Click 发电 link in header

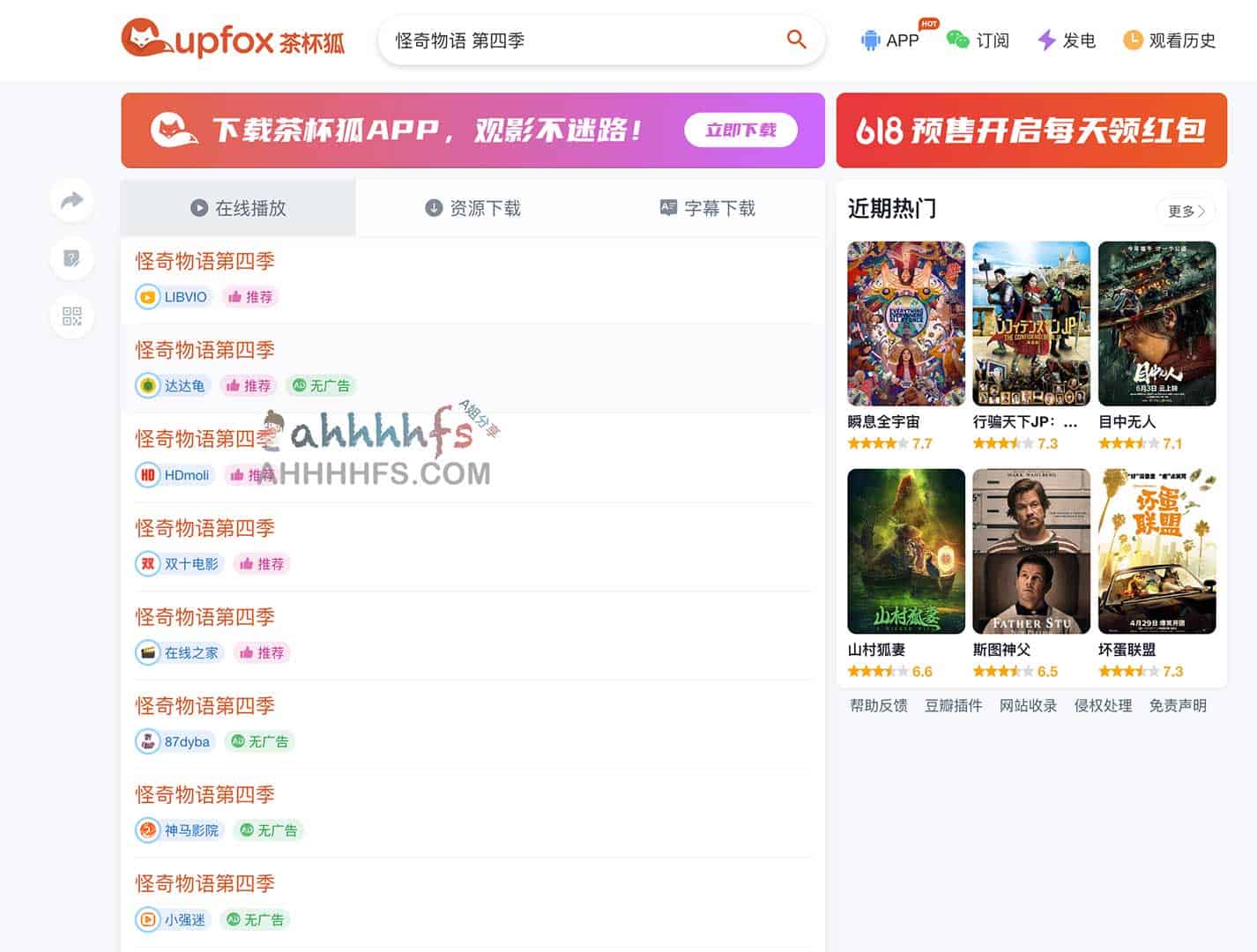1067,41
